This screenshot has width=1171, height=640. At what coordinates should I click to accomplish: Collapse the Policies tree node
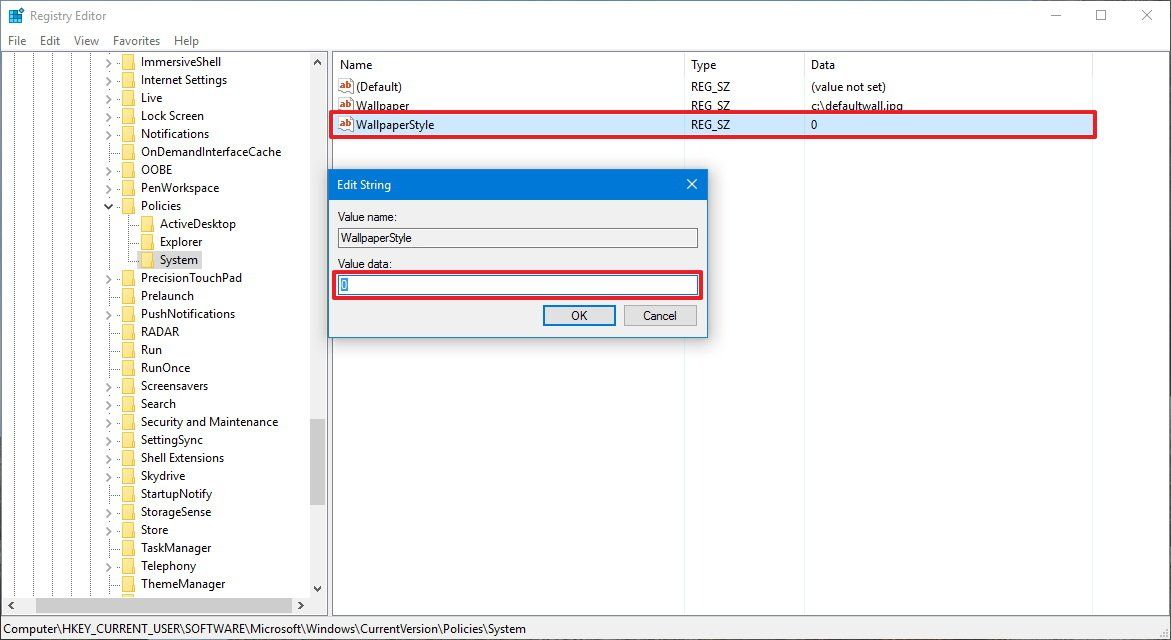pos(107,205)
